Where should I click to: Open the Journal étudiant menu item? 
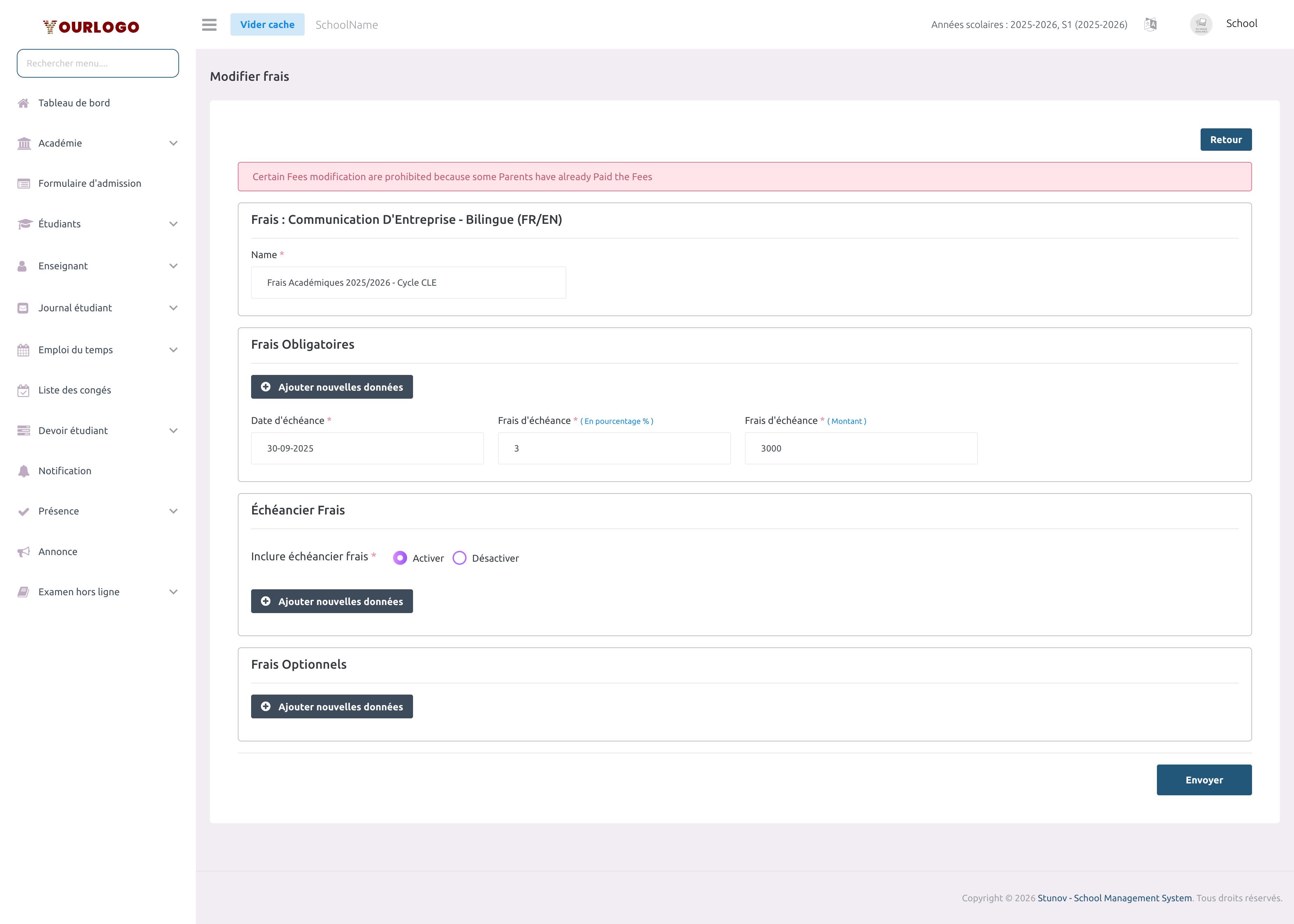tap(75, 308)
